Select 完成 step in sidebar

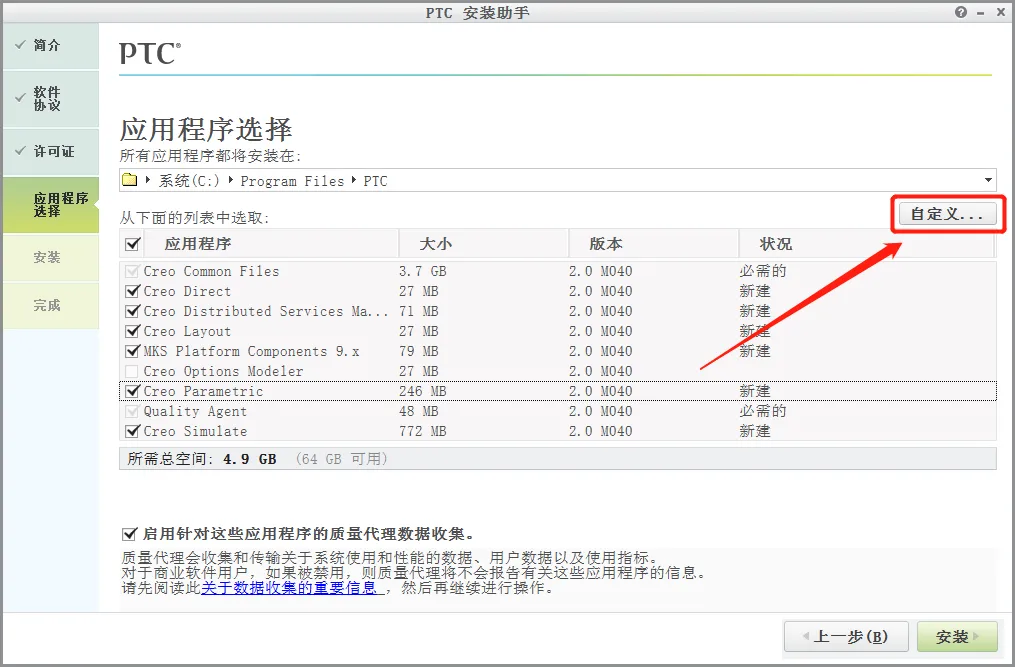coord(51,305)
